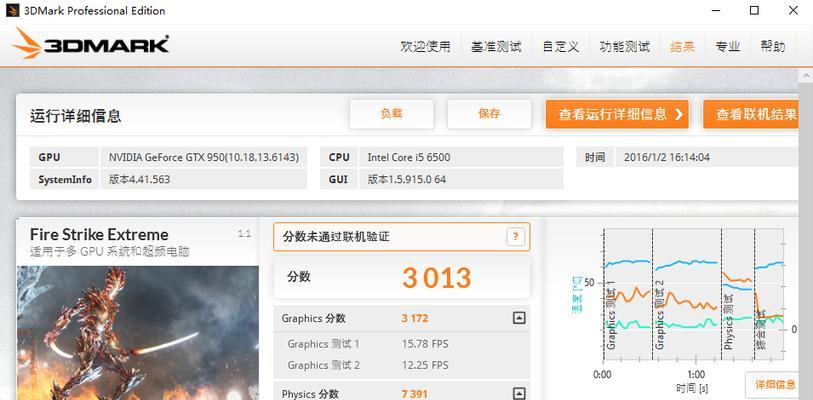Open the 自定义 tab
Image resolution: width=813 pixels, height=400 pixels.
pos(560,47)
